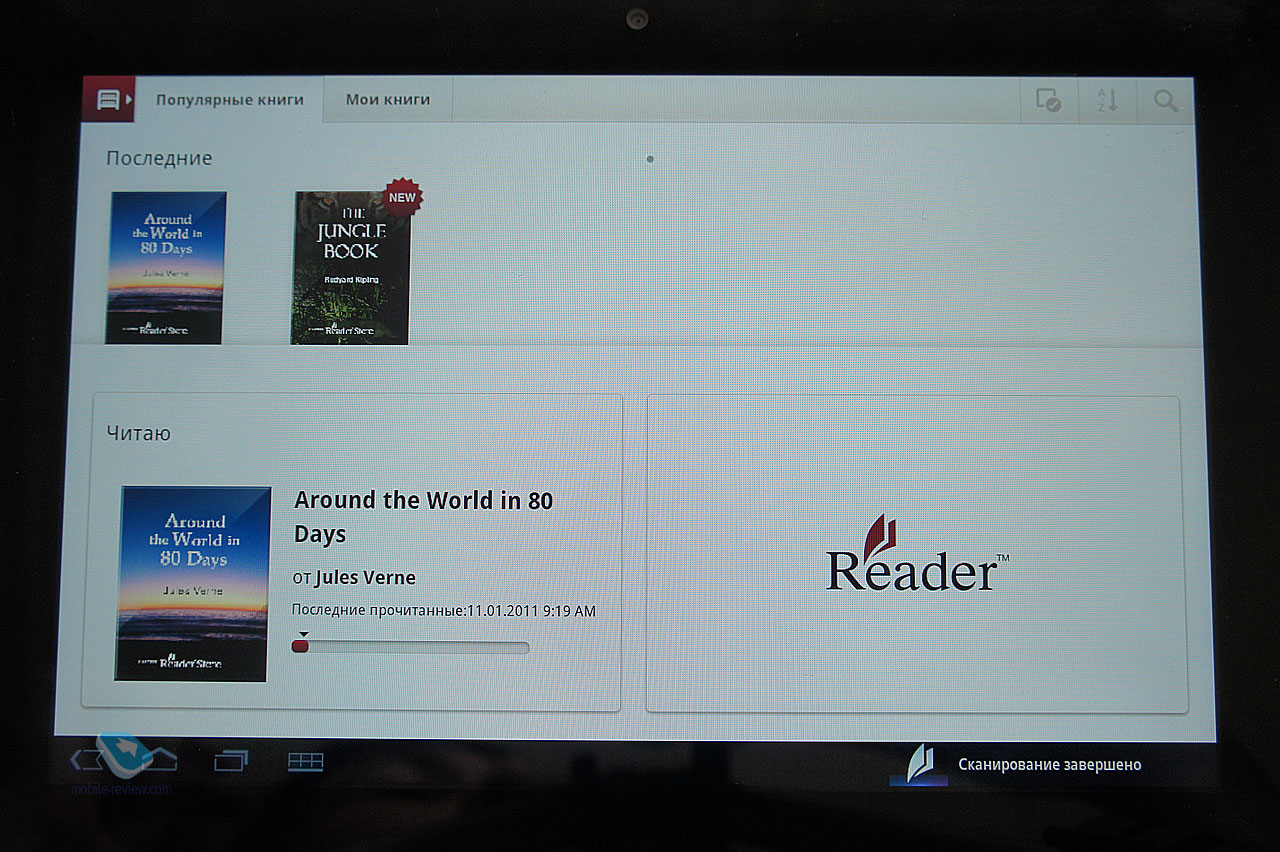Click the Последние прочитанные date text
The image size is (1280, 852).
(x=443, y=610)
